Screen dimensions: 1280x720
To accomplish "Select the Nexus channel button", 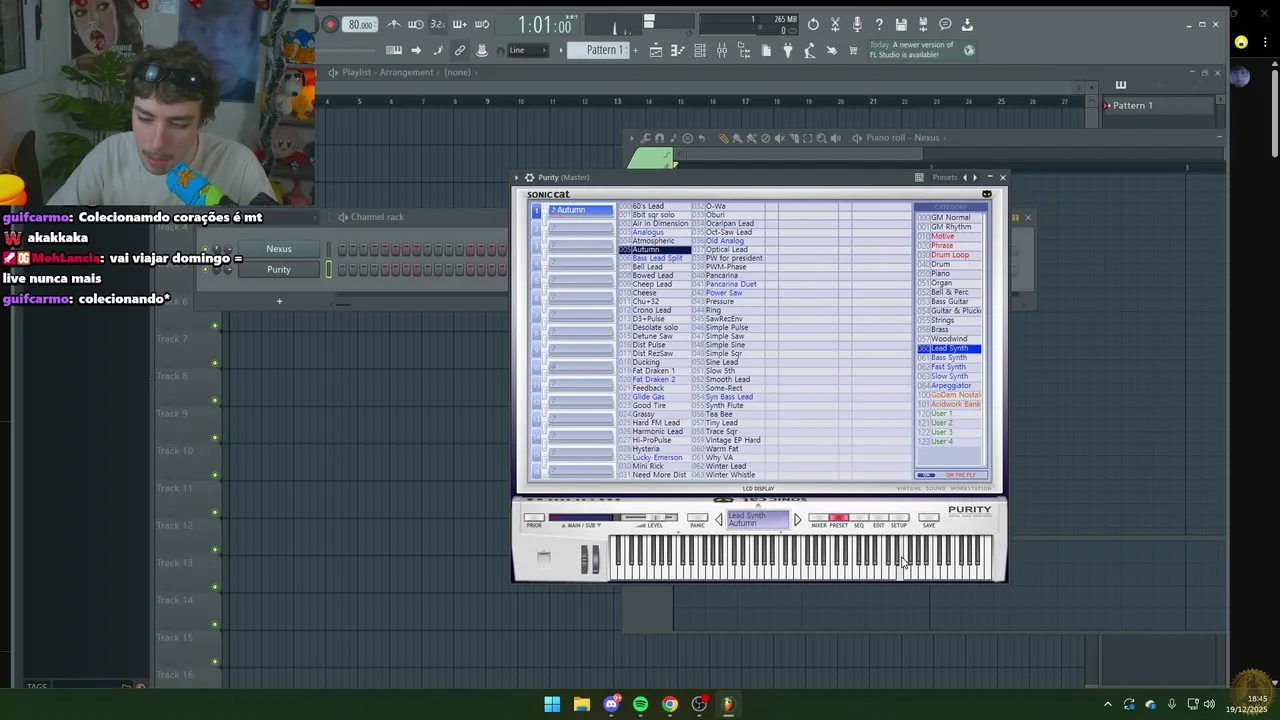I will (x=279, y=249).
